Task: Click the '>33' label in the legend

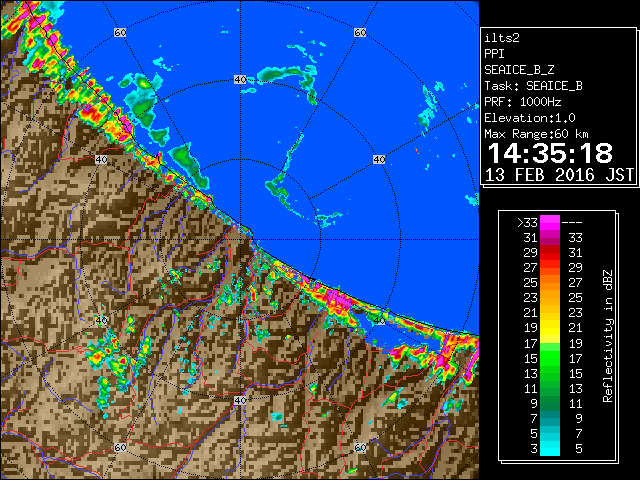Action: coord(527,223)
